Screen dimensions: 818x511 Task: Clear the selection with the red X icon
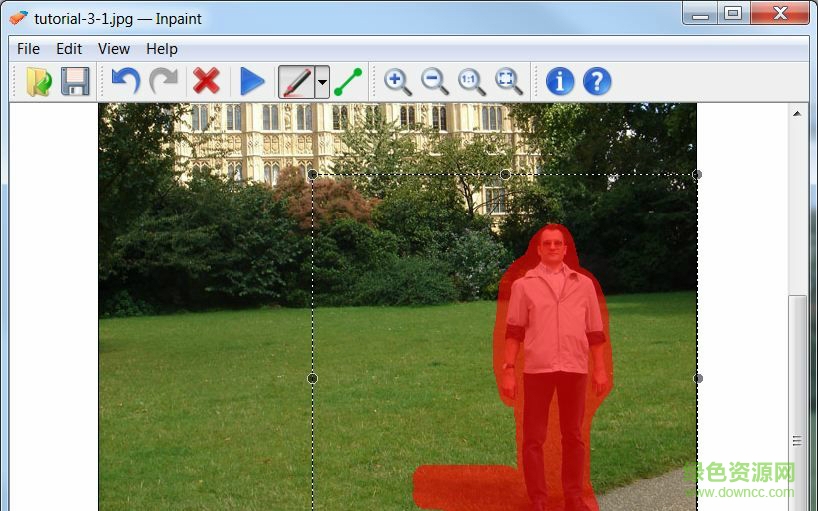pyautogui.click(x=206, y=81)
